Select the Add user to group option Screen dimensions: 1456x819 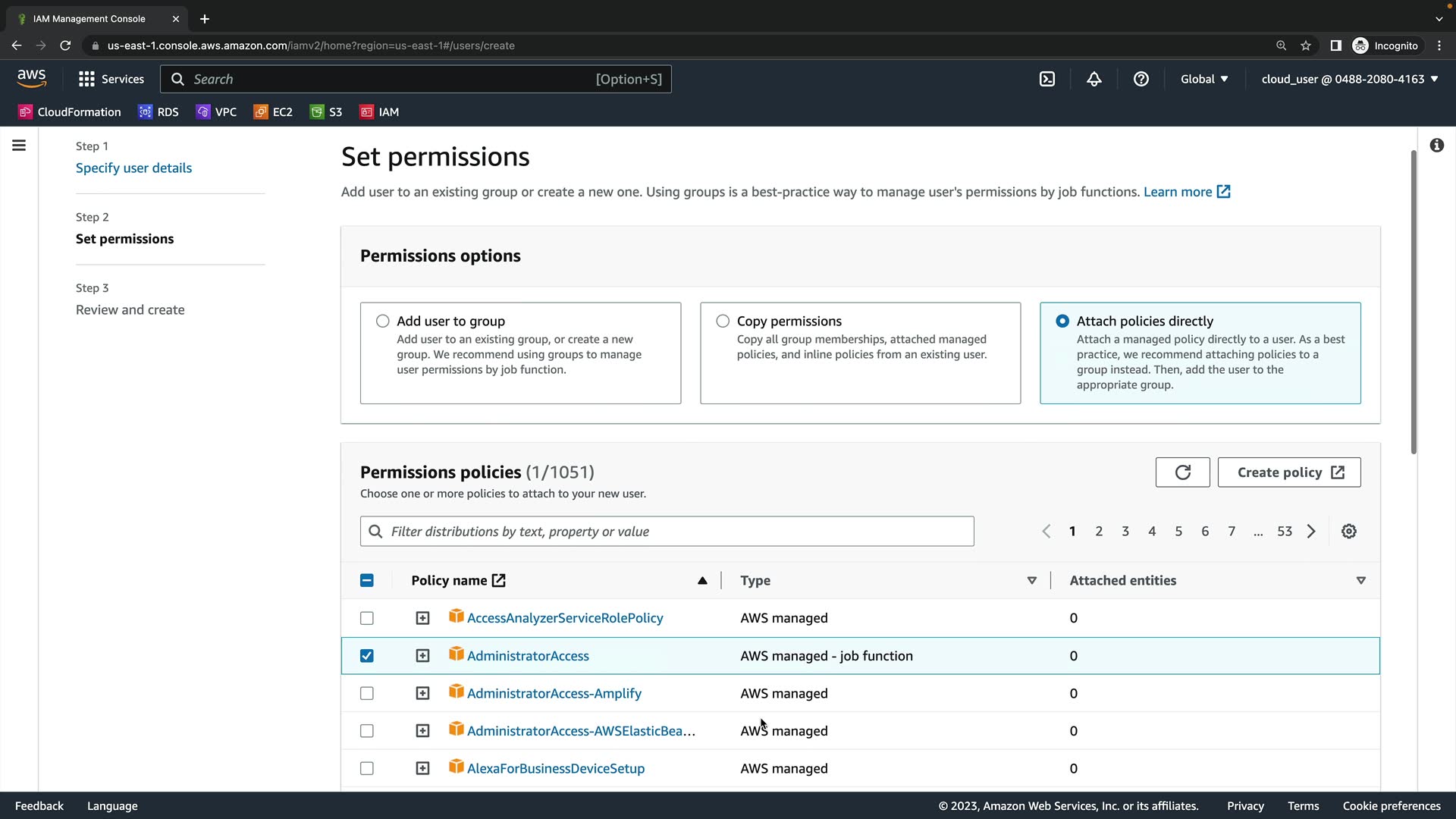pyautogui.click(x=383, y=322)
